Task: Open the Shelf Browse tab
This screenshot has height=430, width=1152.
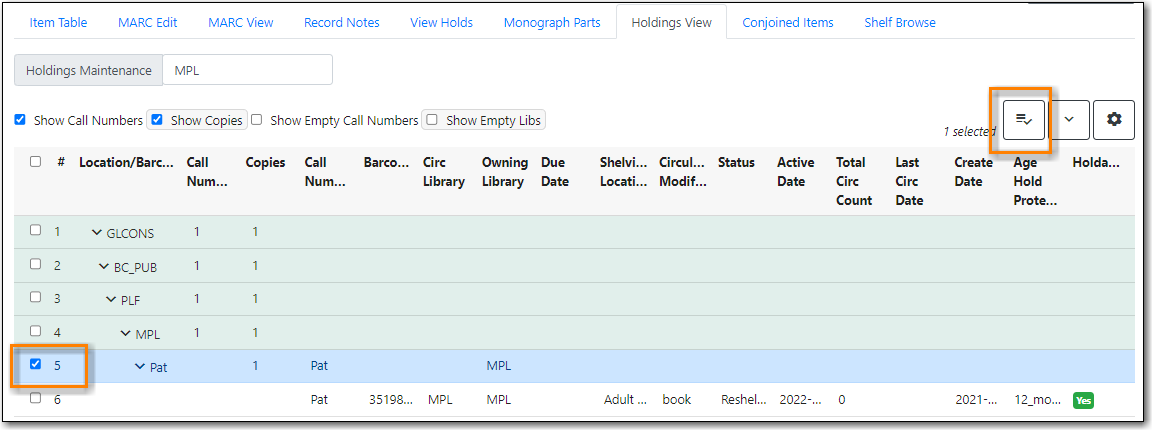Action: tap(900, 22)
